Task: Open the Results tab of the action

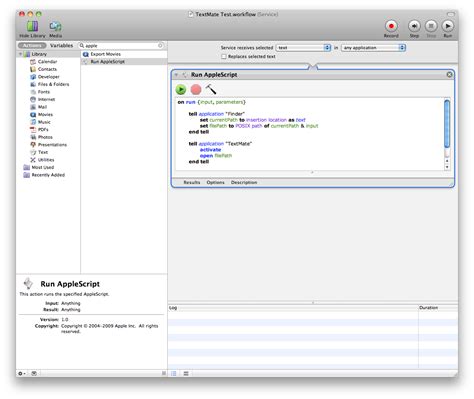Action: pyautogui.click(x=192, y=182)
